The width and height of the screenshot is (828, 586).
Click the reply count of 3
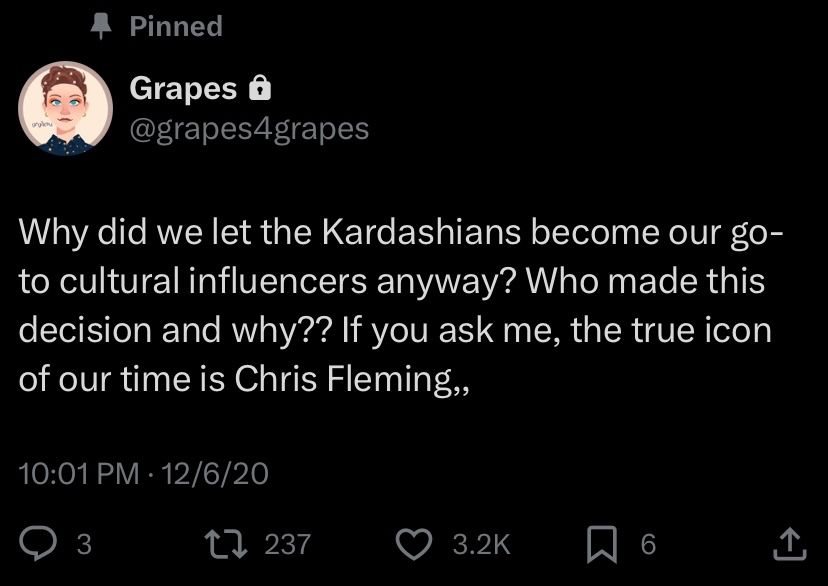pyautogui.click(x=82, y=545)
